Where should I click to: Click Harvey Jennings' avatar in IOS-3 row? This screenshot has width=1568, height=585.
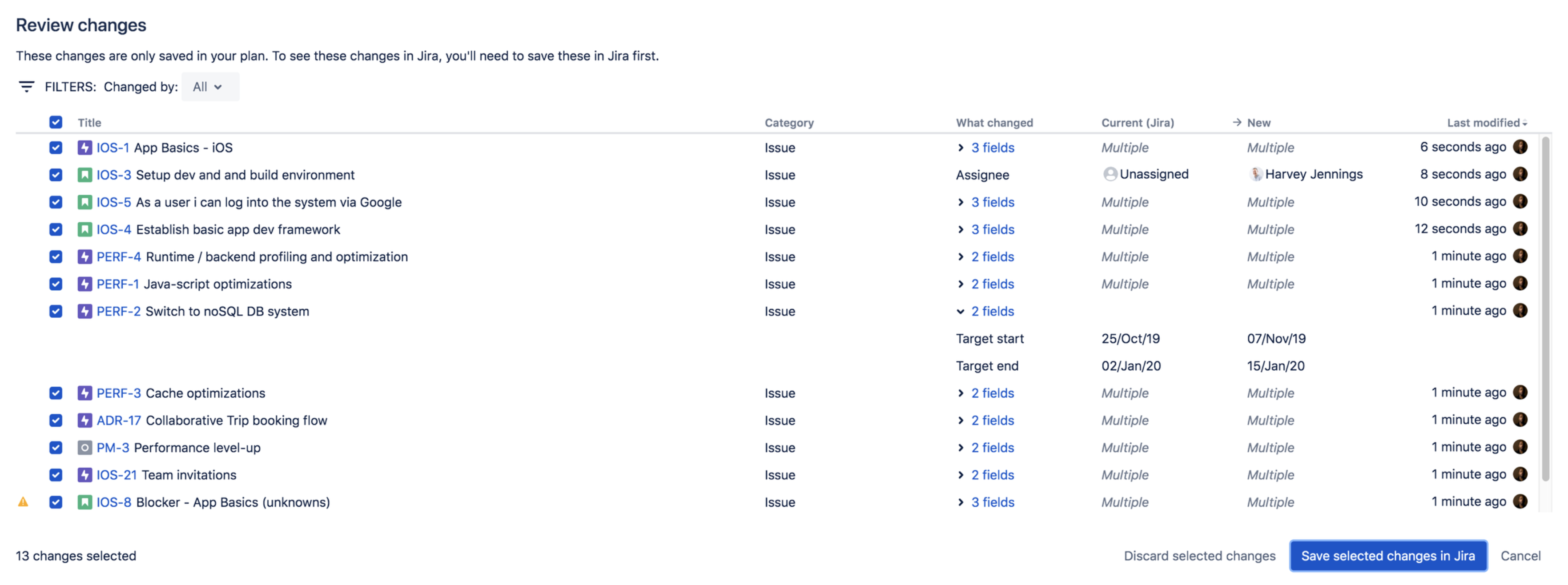pyautogui.click(x=1255, y=174)
